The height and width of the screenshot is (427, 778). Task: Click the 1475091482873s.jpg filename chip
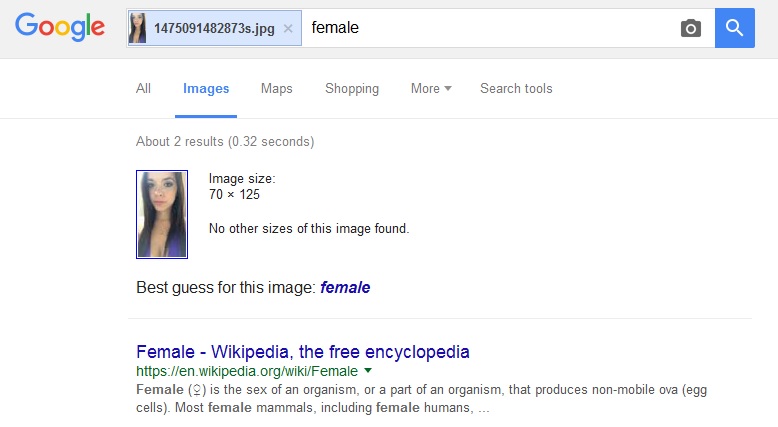point(214,28)
